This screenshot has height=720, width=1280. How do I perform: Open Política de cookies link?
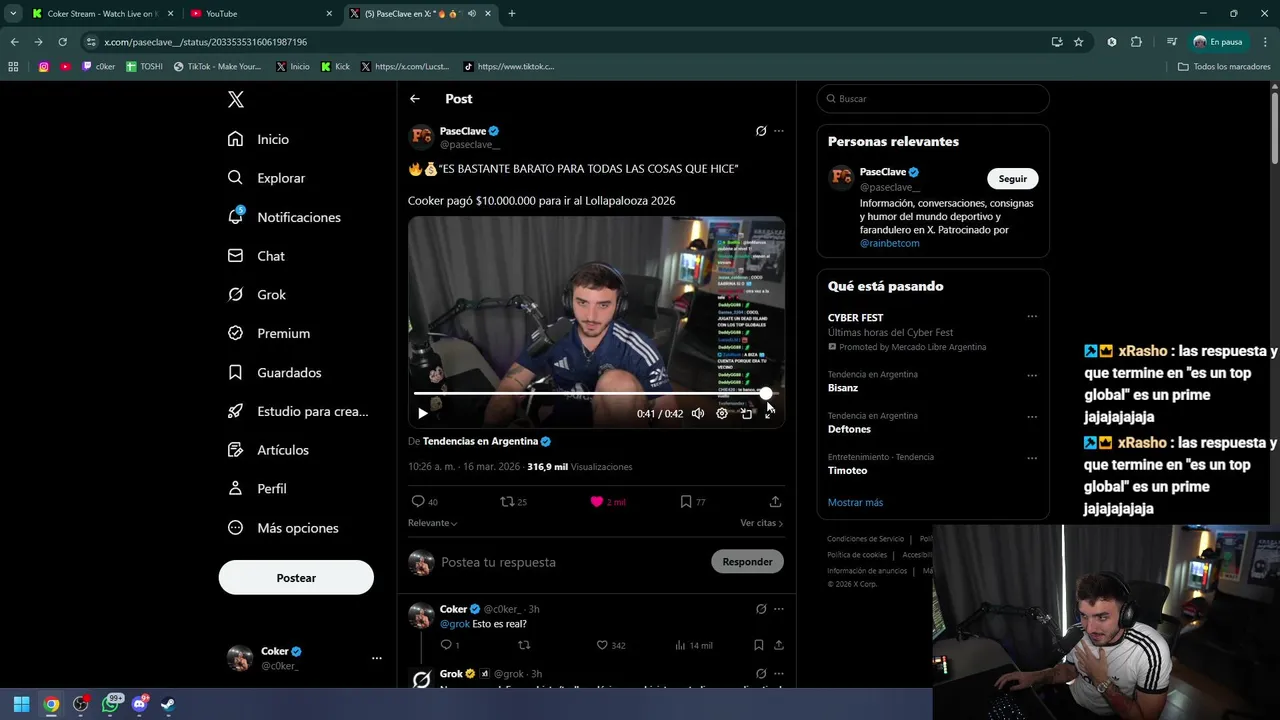coord(857,555)
